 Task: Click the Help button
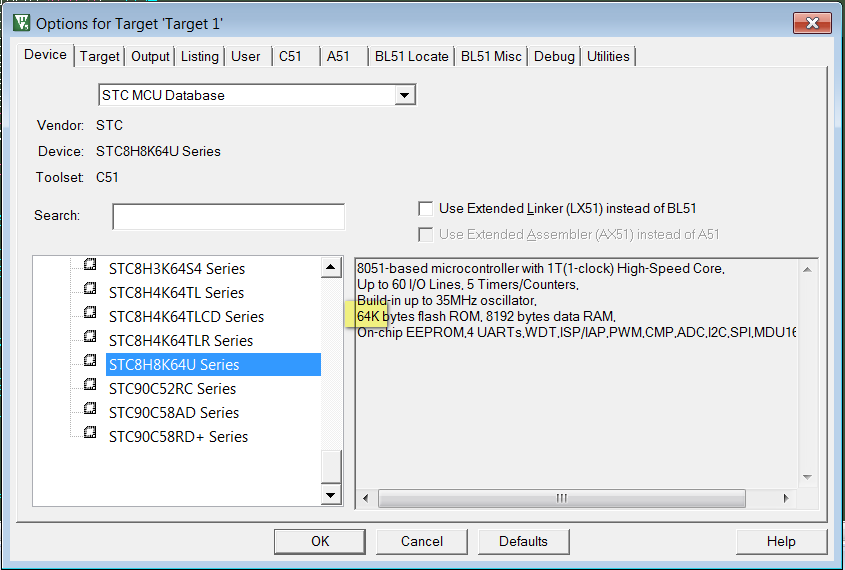point(781,541)
